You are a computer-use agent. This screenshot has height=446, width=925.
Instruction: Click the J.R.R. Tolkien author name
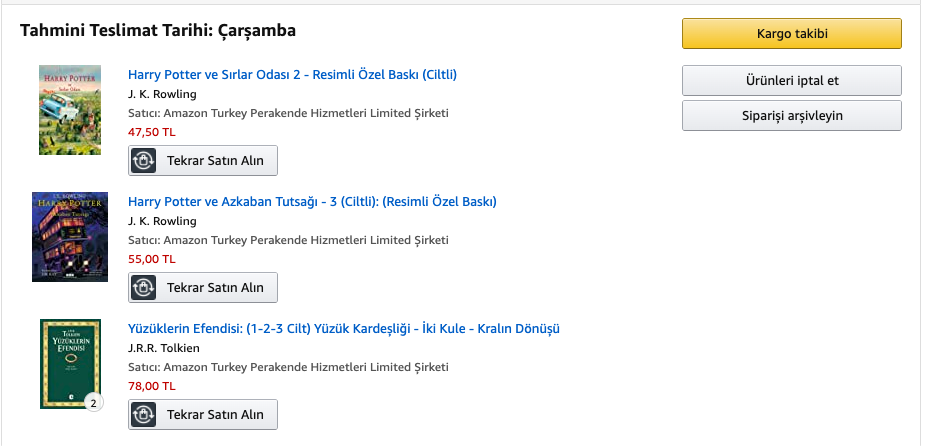coord(164,348)
